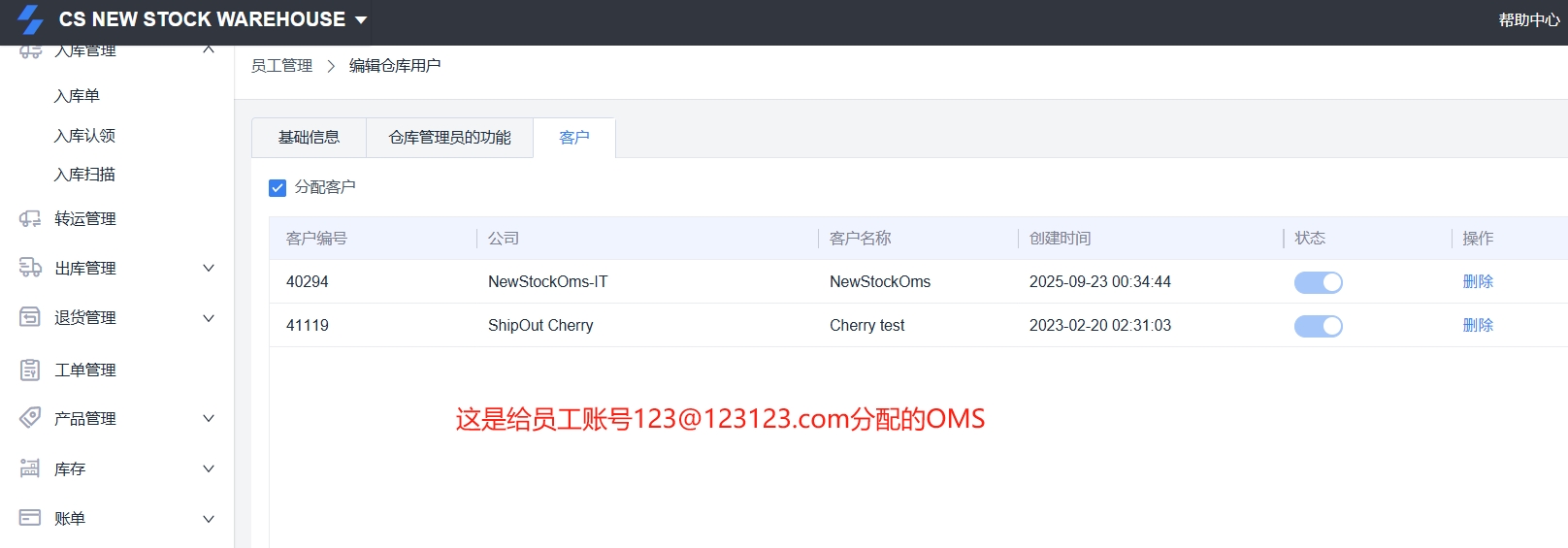Open the CS NEW STOCK WAREHOUSE dropdown
1568x548 pixels.
coord(361,20)
